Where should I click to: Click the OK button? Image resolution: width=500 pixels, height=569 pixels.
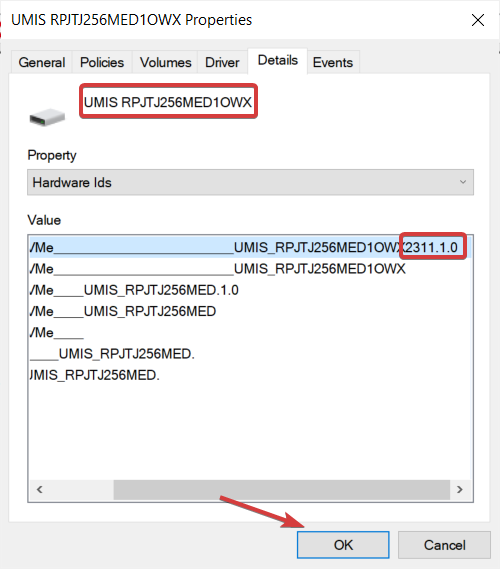pyautogui.click(x=343, y=545)
